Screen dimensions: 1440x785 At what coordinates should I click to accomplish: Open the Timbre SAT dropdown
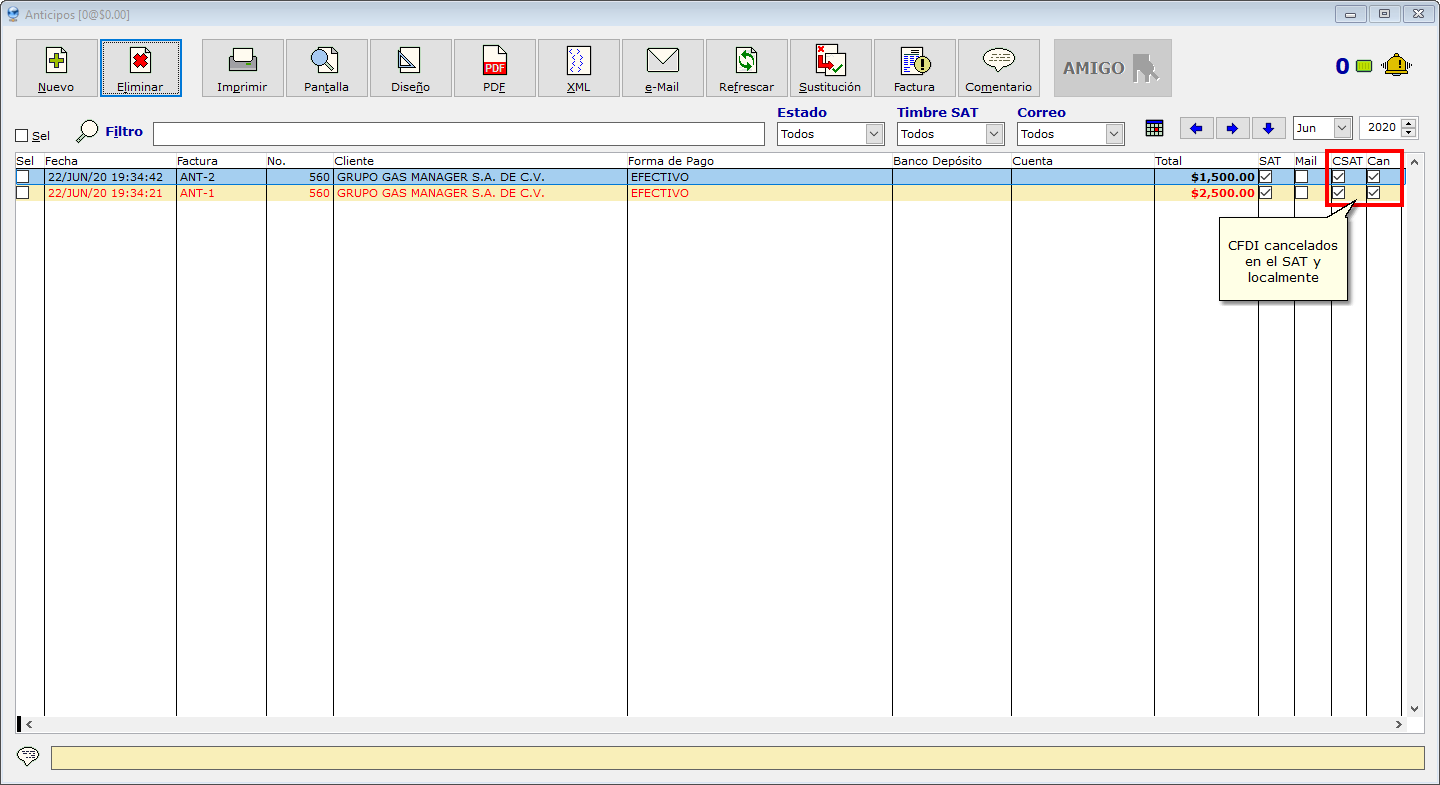pyautogui.click(x=994, y=134)
